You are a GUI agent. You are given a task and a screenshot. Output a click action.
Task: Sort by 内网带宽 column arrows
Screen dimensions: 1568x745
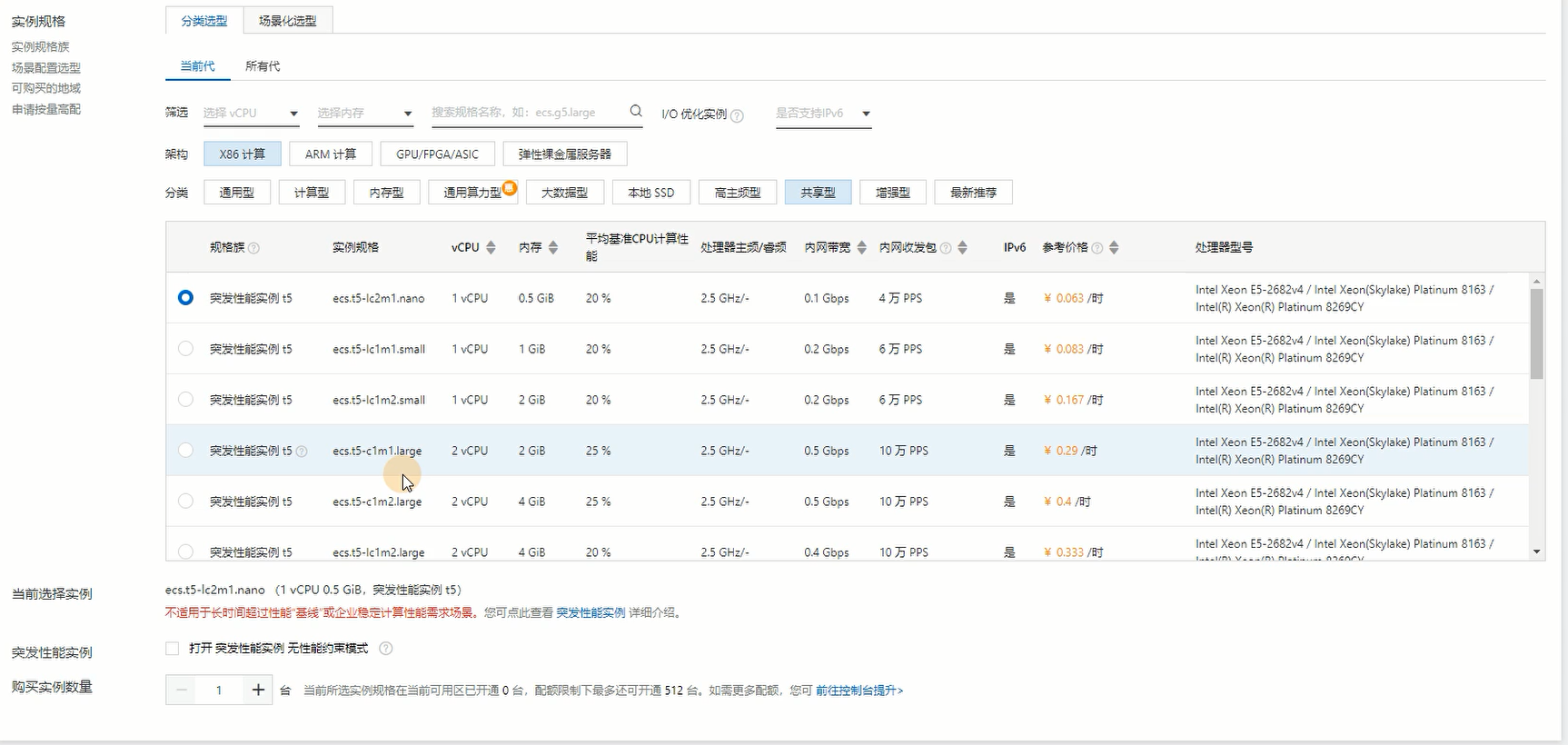[x=861, y=247]
